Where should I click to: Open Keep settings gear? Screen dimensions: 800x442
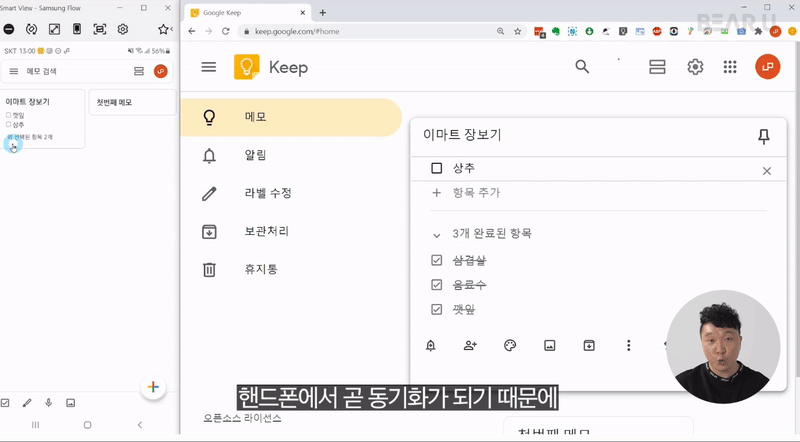[695, 67]
